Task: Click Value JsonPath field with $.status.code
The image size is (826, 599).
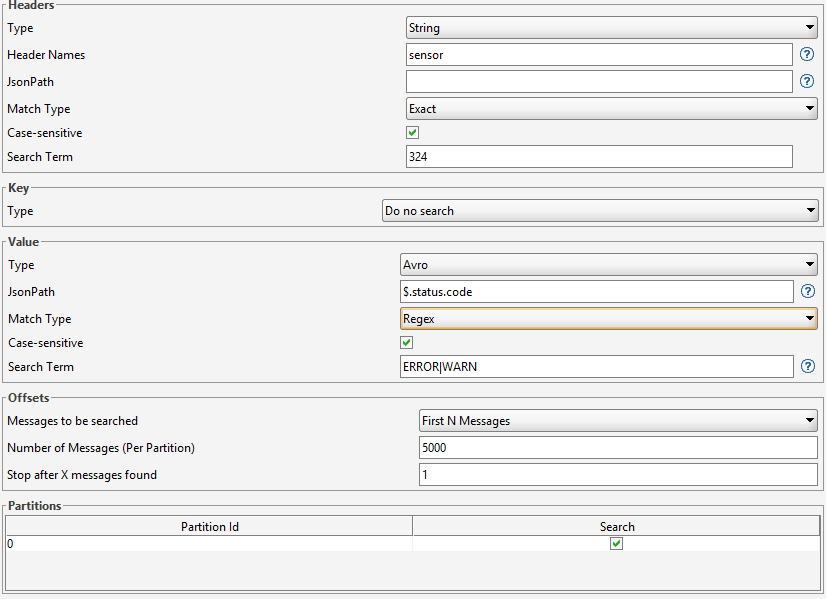Action: 597,292
